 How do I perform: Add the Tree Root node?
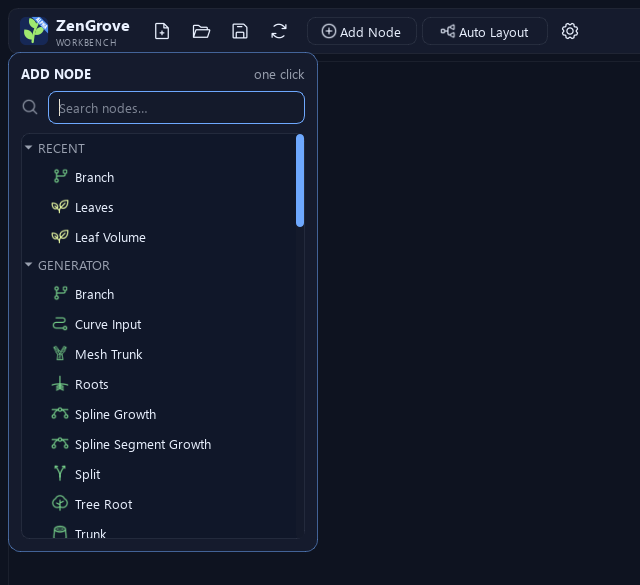click(x=104, y=504)
